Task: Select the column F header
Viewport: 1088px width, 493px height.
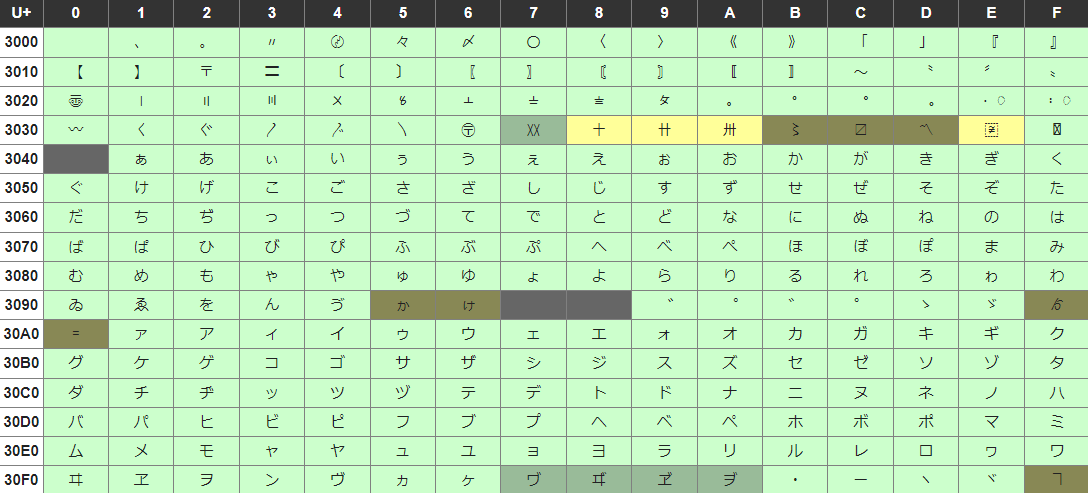Action: (x=1056, y=14)
